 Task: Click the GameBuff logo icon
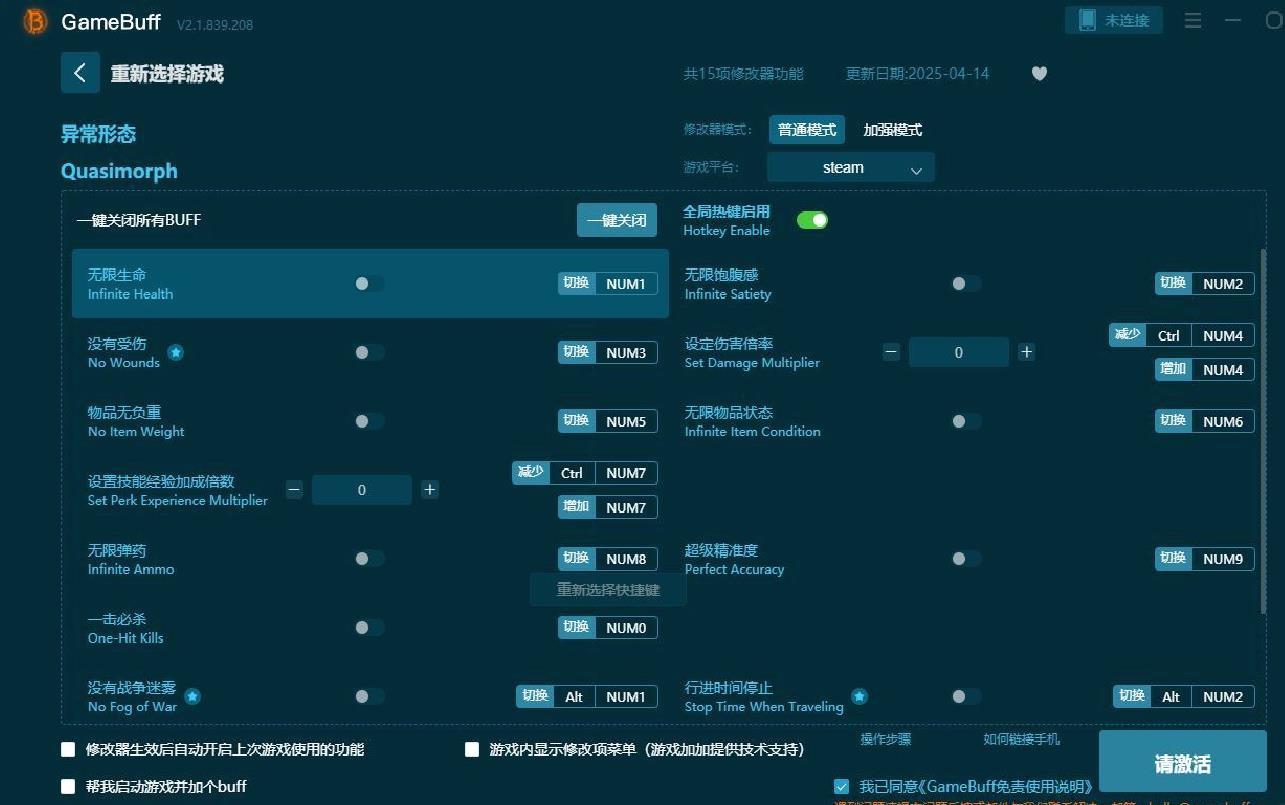coord(35,22)
